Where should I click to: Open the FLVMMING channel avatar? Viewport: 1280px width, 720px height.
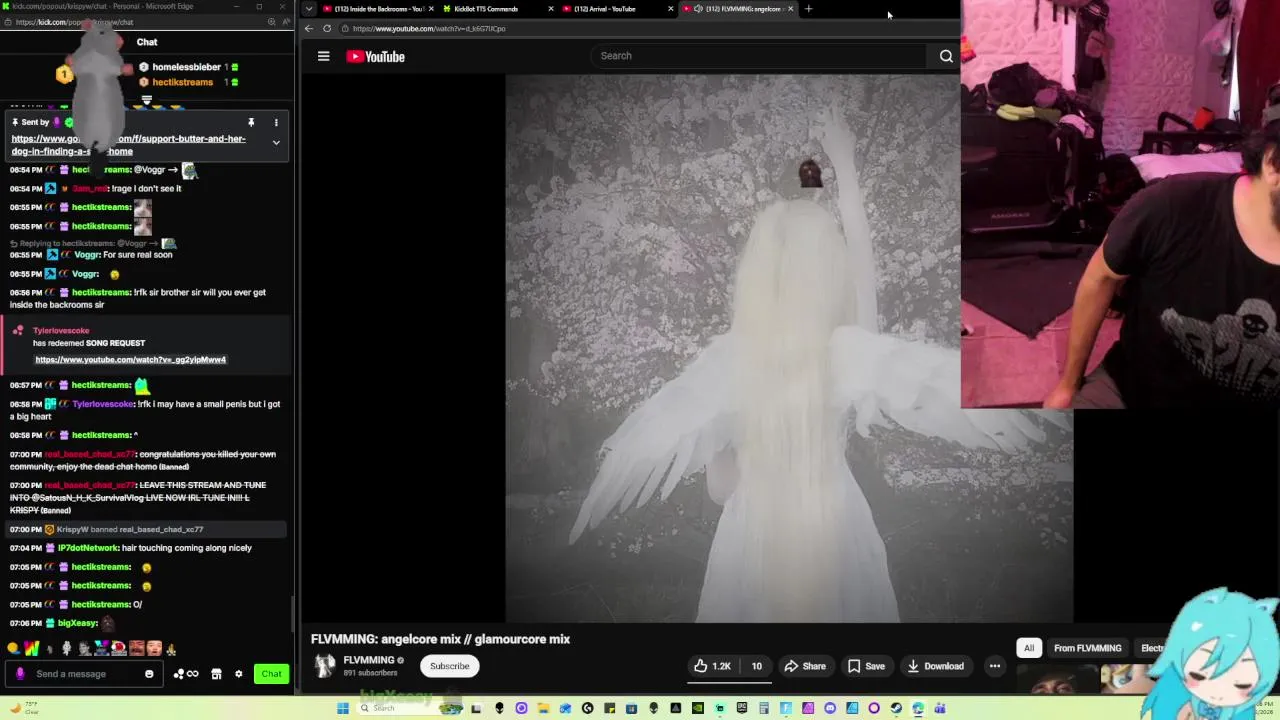pyautogui.click(x=324, y=665)
